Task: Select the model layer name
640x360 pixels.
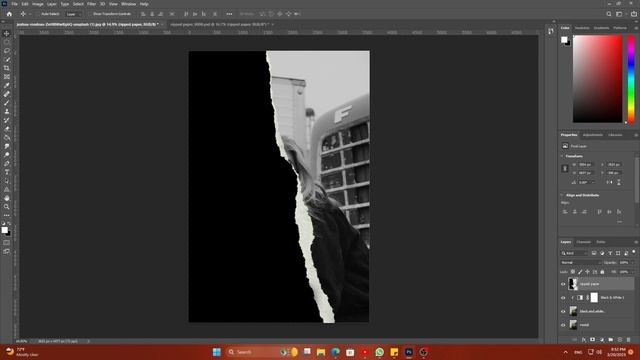Action: click(584, 325)
